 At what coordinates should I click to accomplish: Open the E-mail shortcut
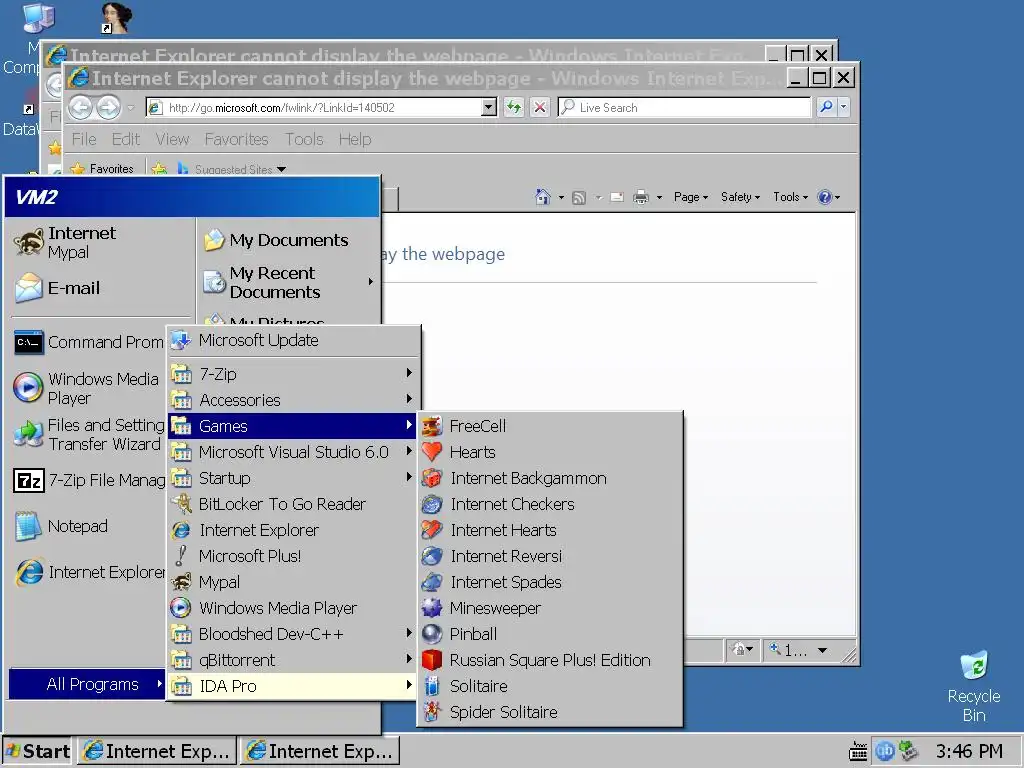101,288
